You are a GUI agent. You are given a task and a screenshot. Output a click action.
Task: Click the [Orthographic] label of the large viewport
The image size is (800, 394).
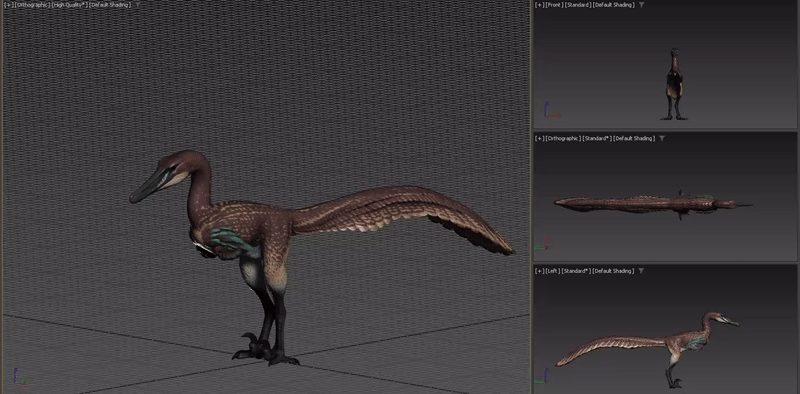33,5
